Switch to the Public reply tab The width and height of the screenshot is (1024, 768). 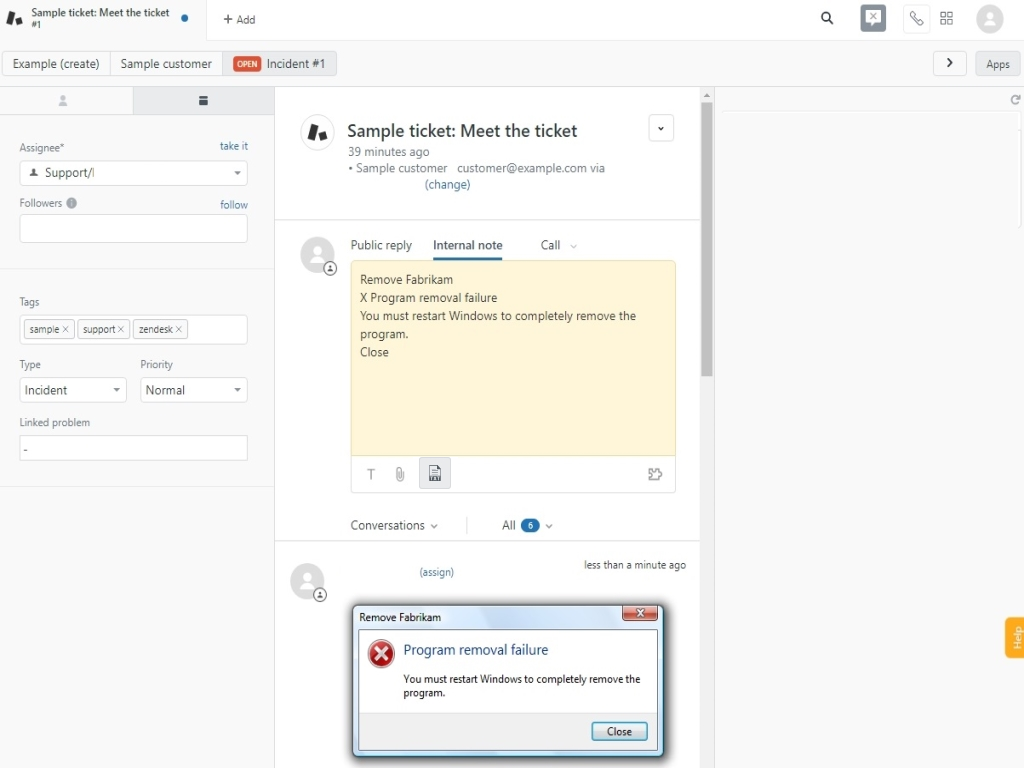tap(381, 245)
